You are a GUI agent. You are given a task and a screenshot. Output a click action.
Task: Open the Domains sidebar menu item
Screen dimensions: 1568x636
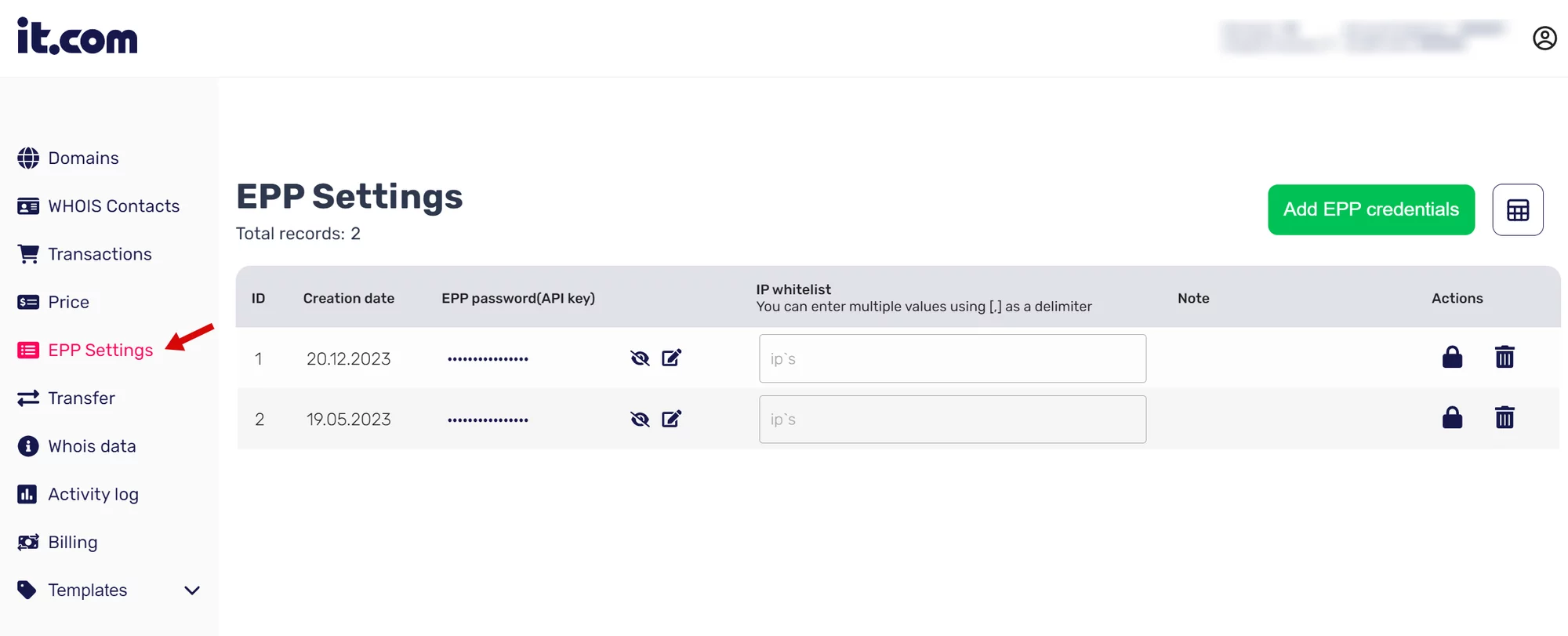coord(83,158)
